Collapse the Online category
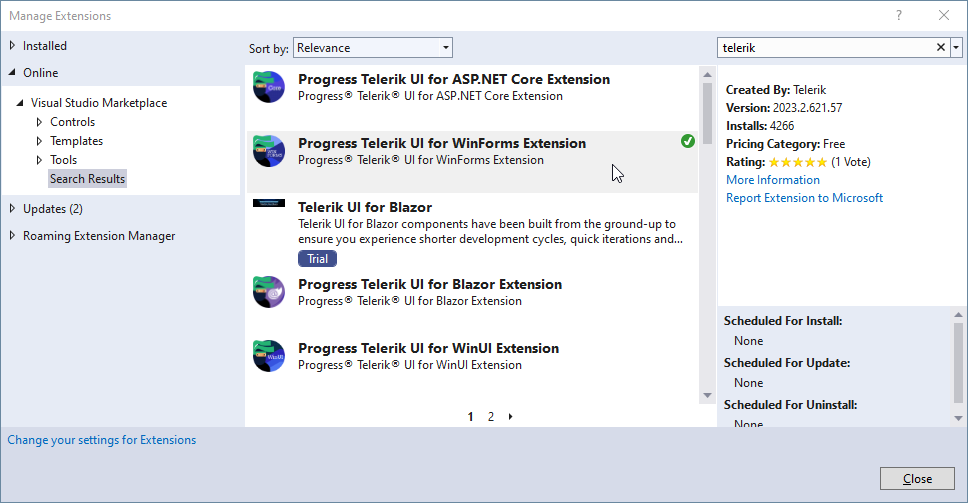The width and height of the screenshot is (968, 503). (12, 72)
